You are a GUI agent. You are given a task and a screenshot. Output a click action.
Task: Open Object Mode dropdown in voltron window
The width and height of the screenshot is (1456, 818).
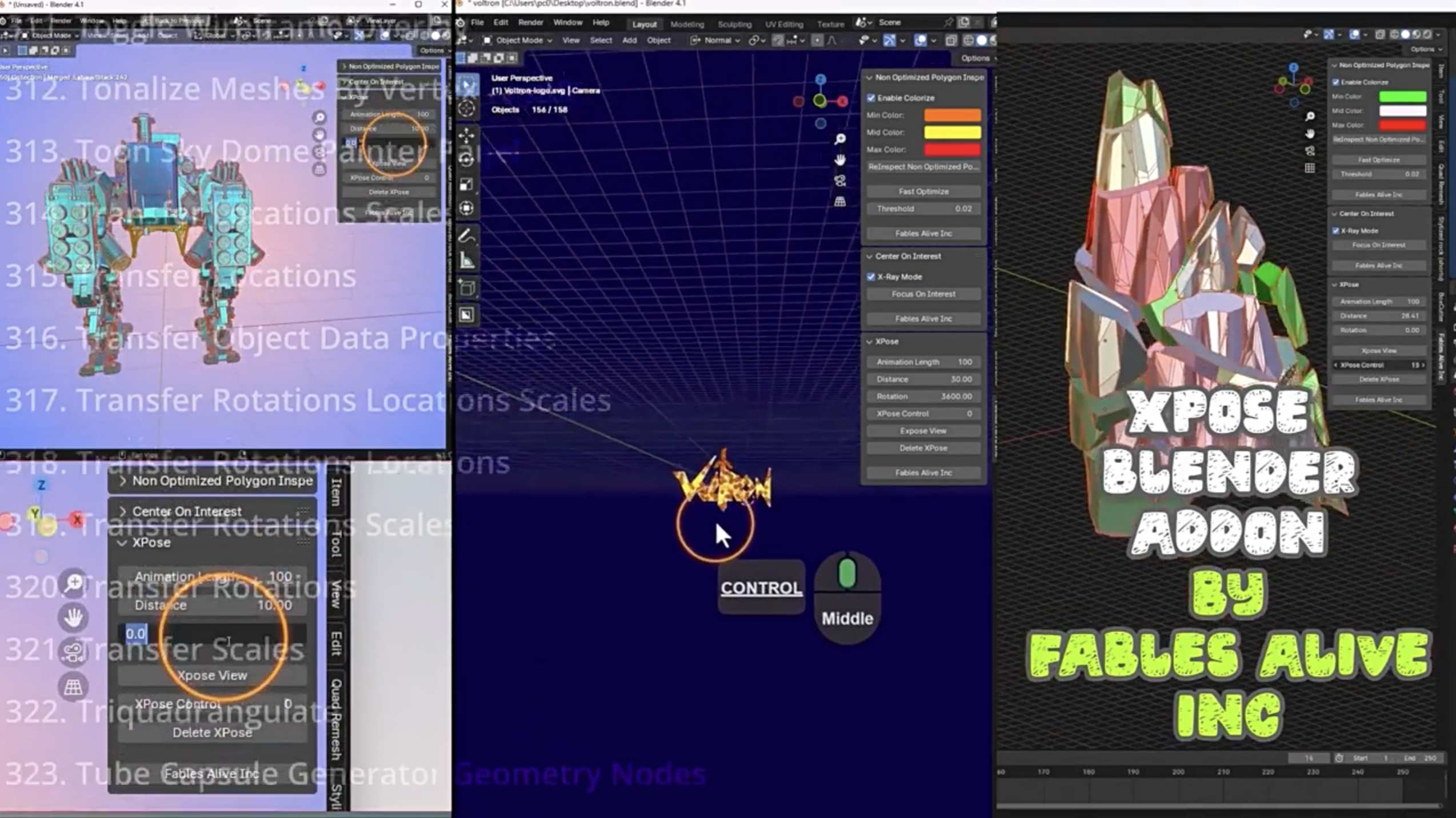[518, 41]
